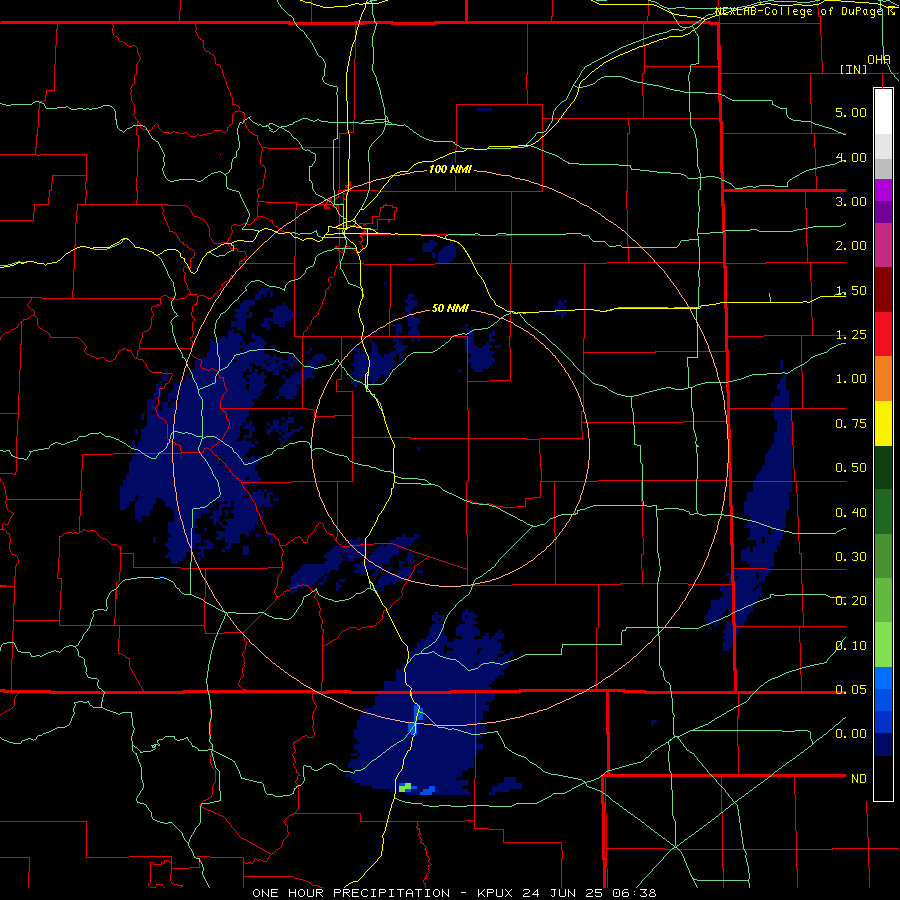Select the 2.00 legend value
This screenshot has width=900, height=900.
[851, 246]
